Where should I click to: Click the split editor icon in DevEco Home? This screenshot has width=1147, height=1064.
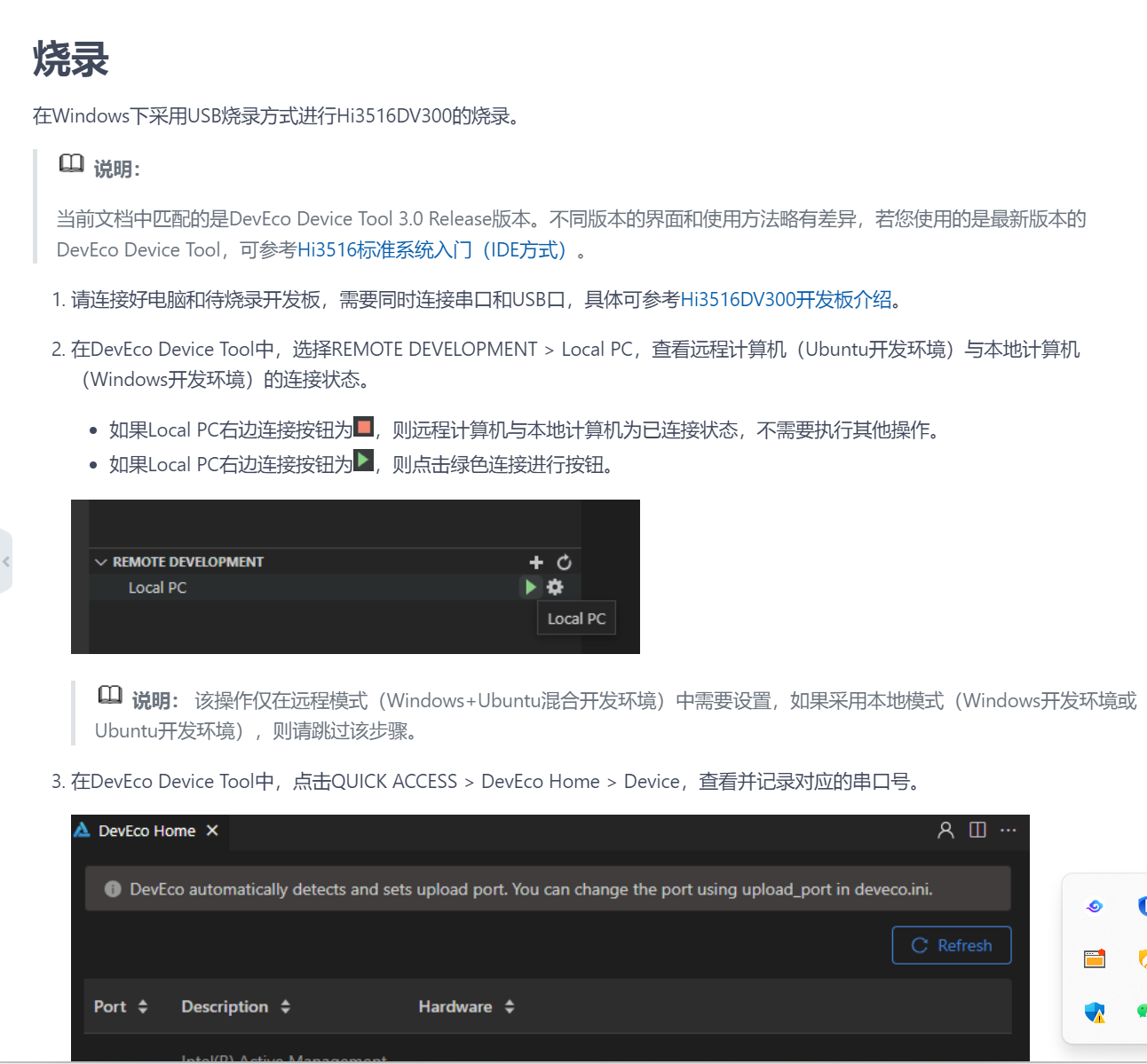coord(977,830)
